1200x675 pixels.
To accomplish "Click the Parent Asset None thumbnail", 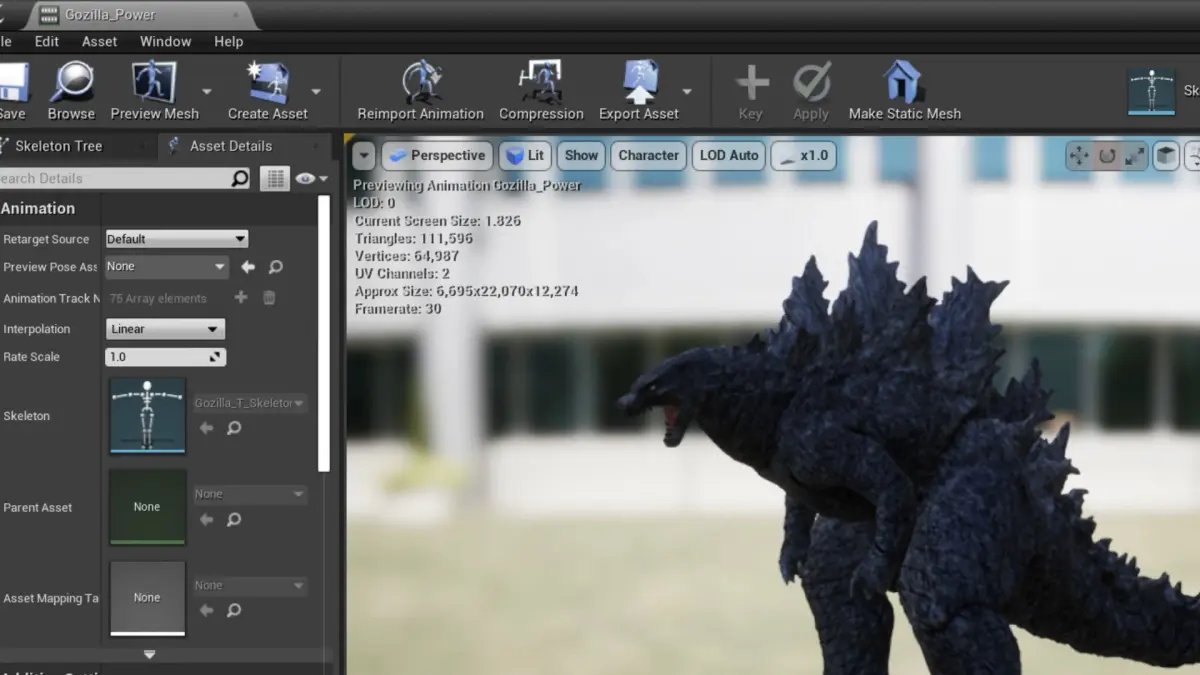I will coord(147,507).
